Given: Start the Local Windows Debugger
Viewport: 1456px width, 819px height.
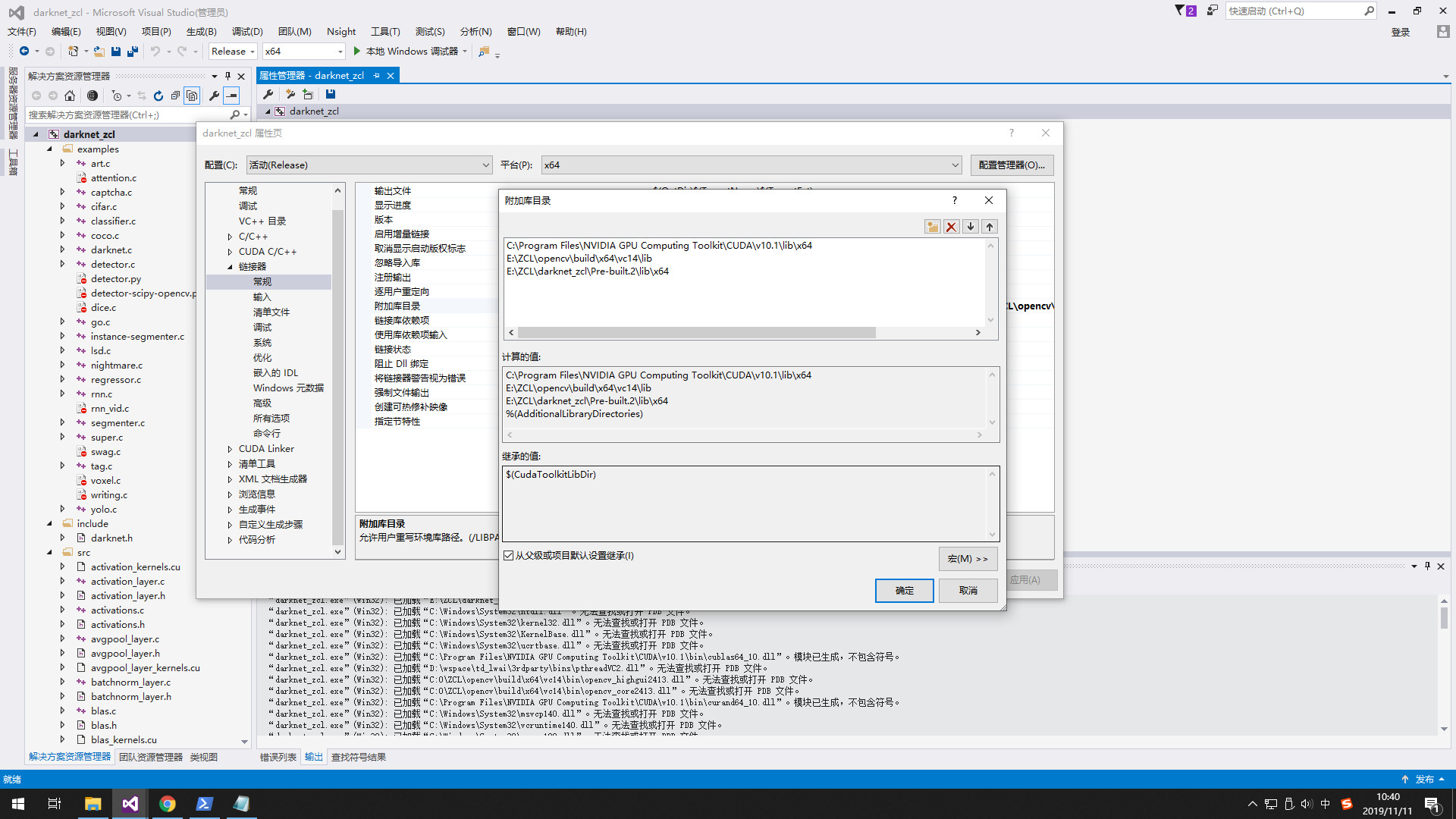Looking at the screenshot, I should [x=410, y=52].
